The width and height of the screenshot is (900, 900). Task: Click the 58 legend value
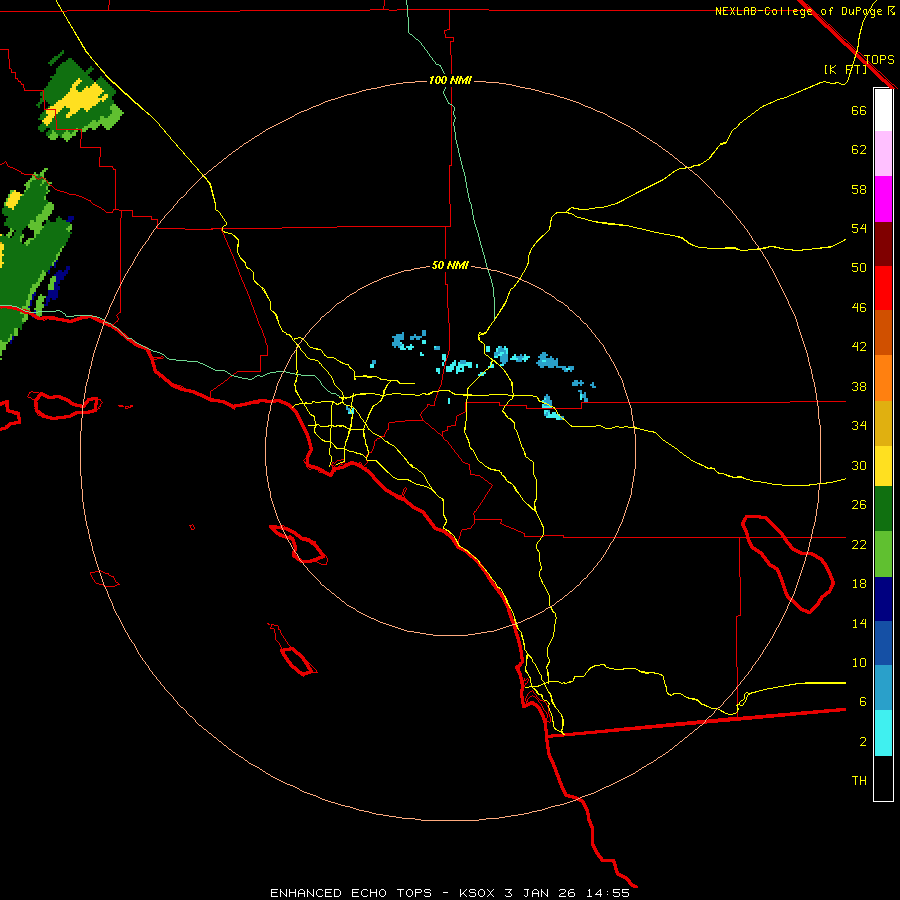tap(859, 189)
